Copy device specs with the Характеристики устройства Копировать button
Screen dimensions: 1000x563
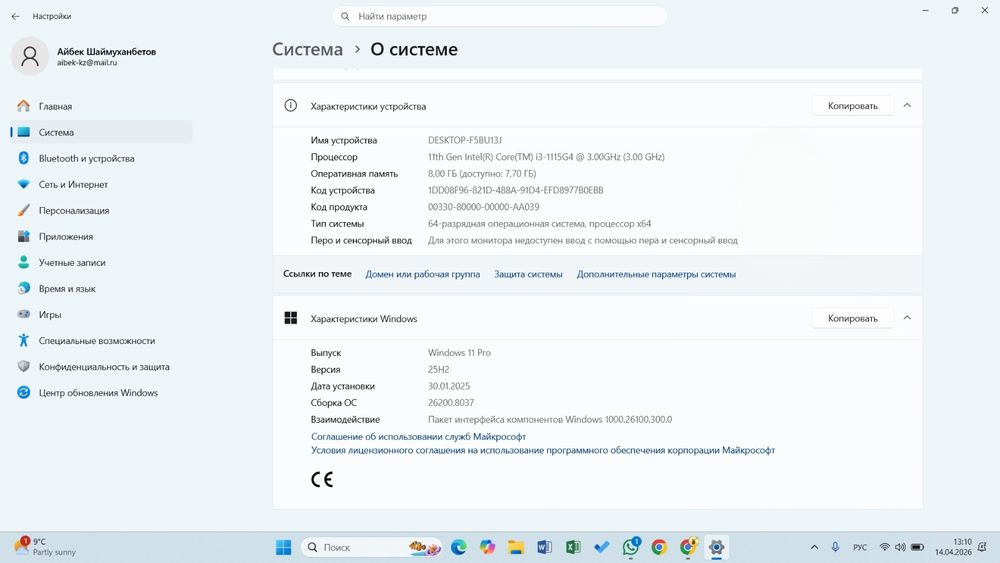point(853,106)
